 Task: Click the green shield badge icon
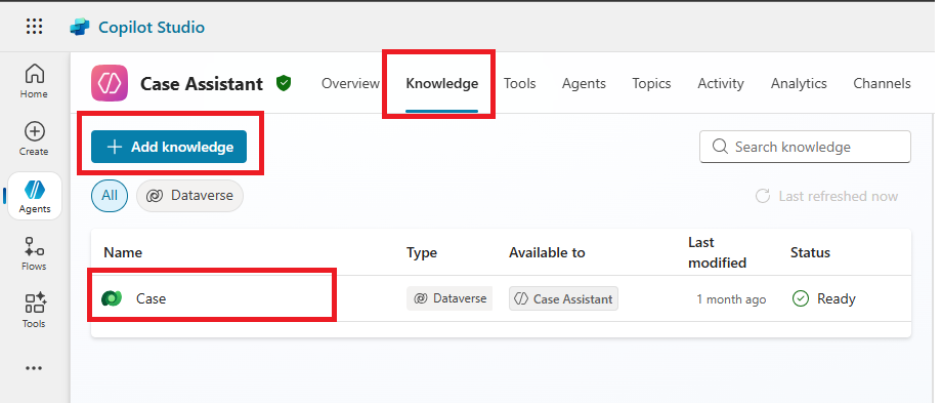[284, 84]
